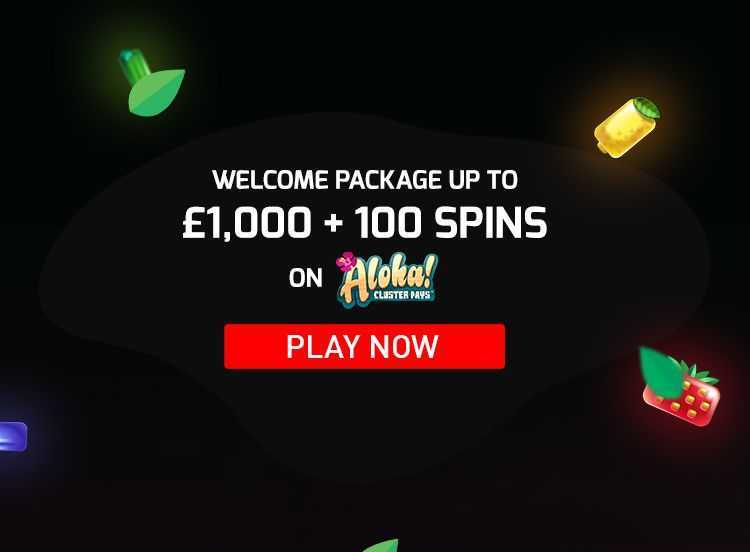Image resolution: width=750 pixels, height=552 pixels.
Task: Click the green leaf peeking at bottom edge
Action: pyautogui.click(x=381, y=546)
